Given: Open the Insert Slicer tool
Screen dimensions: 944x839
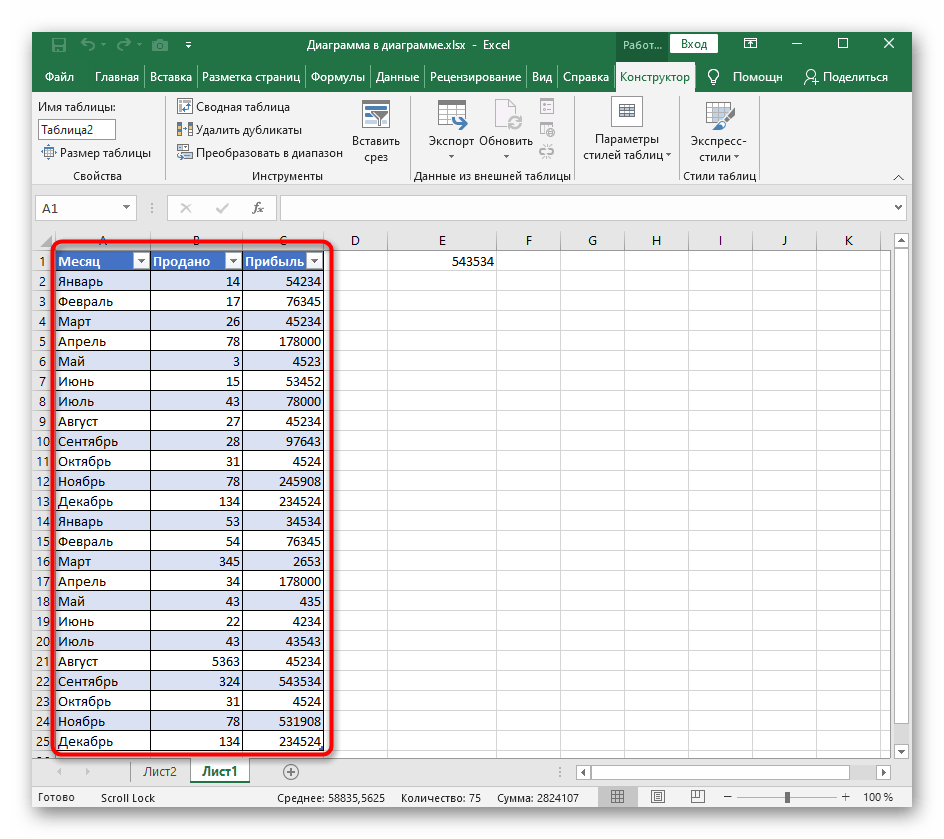Looking at the screenshot, I should (376, 131).
